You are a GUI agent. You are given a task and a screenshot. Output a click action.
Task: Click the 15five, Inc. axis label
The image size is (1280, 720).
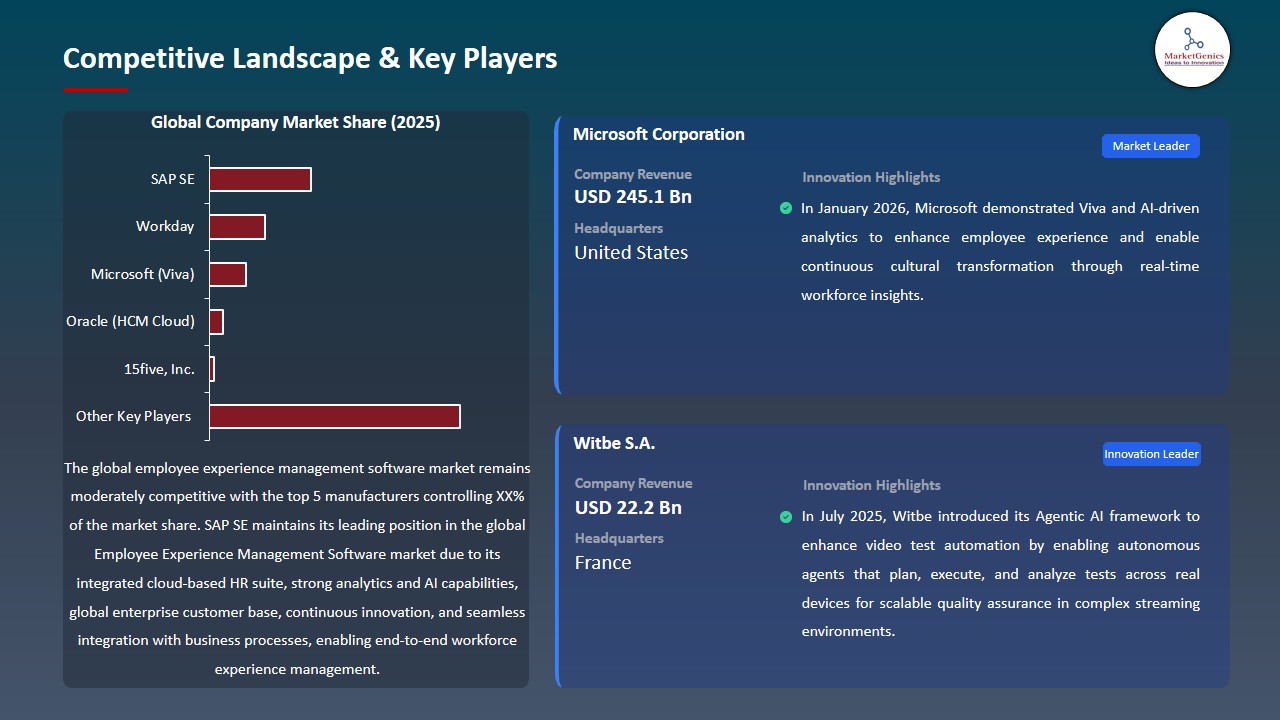click(159, 369)
